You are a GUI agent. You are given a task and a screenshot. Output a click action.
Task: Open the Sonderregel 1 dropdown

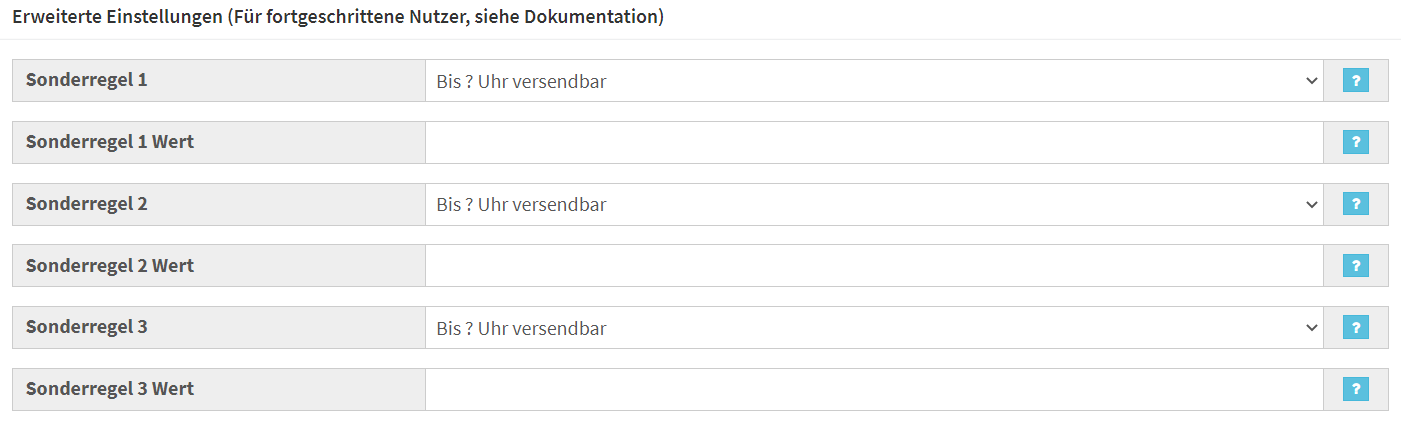point(874,81)
